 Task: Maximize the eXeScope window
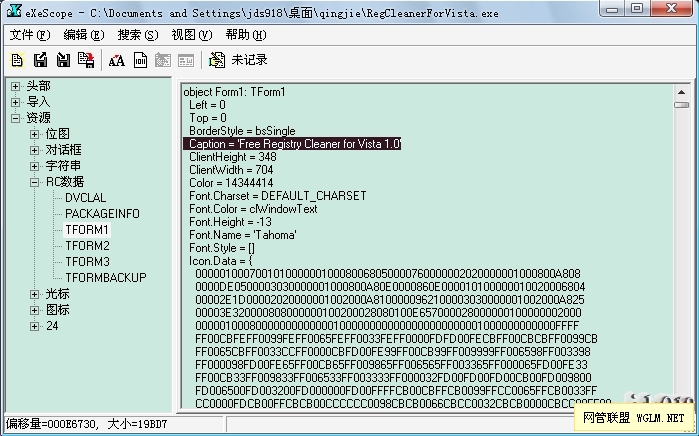637,8
